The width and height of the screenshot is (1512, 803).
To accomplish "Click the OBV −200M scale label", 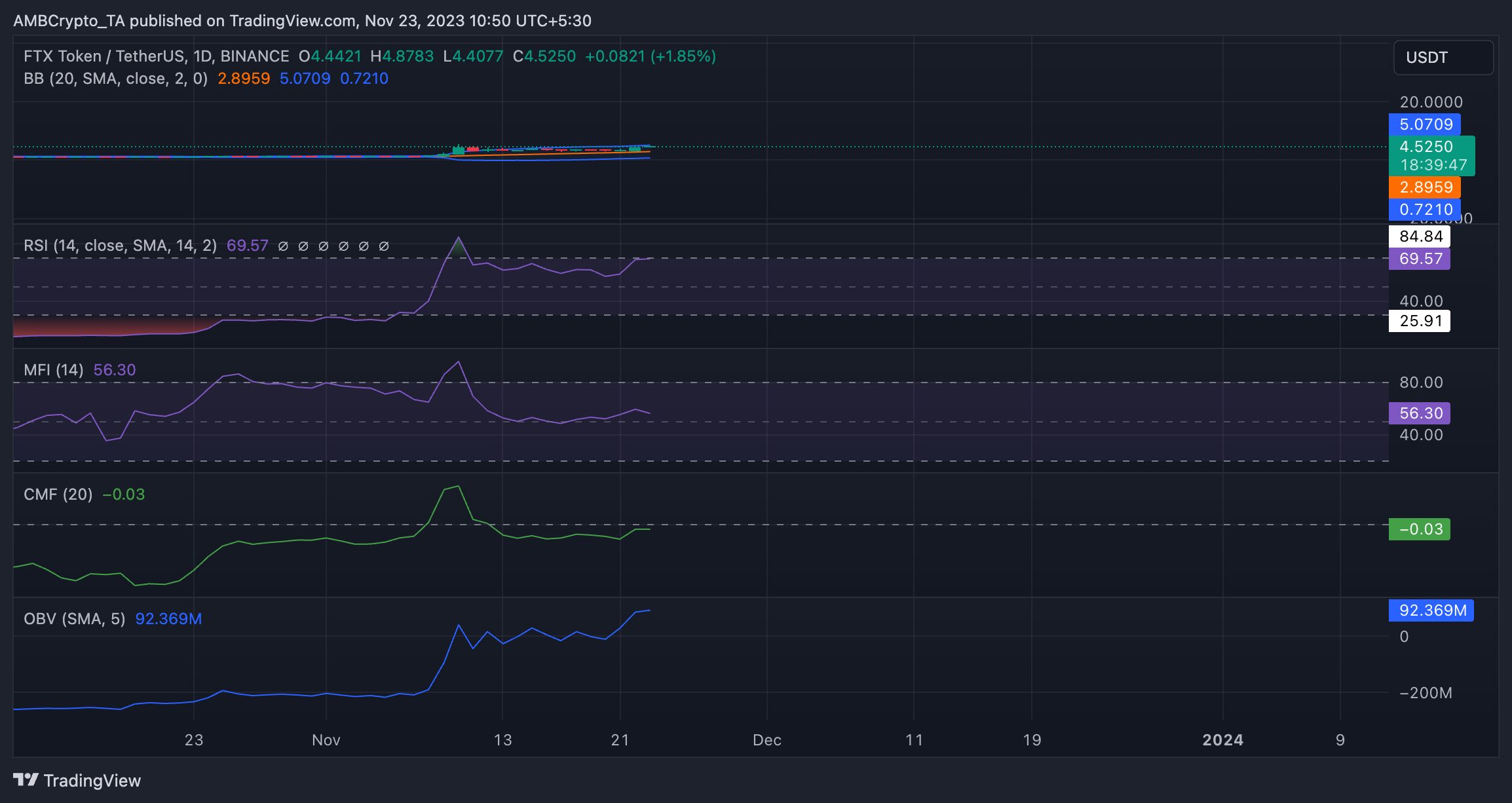I will [x=1426, y=693].
